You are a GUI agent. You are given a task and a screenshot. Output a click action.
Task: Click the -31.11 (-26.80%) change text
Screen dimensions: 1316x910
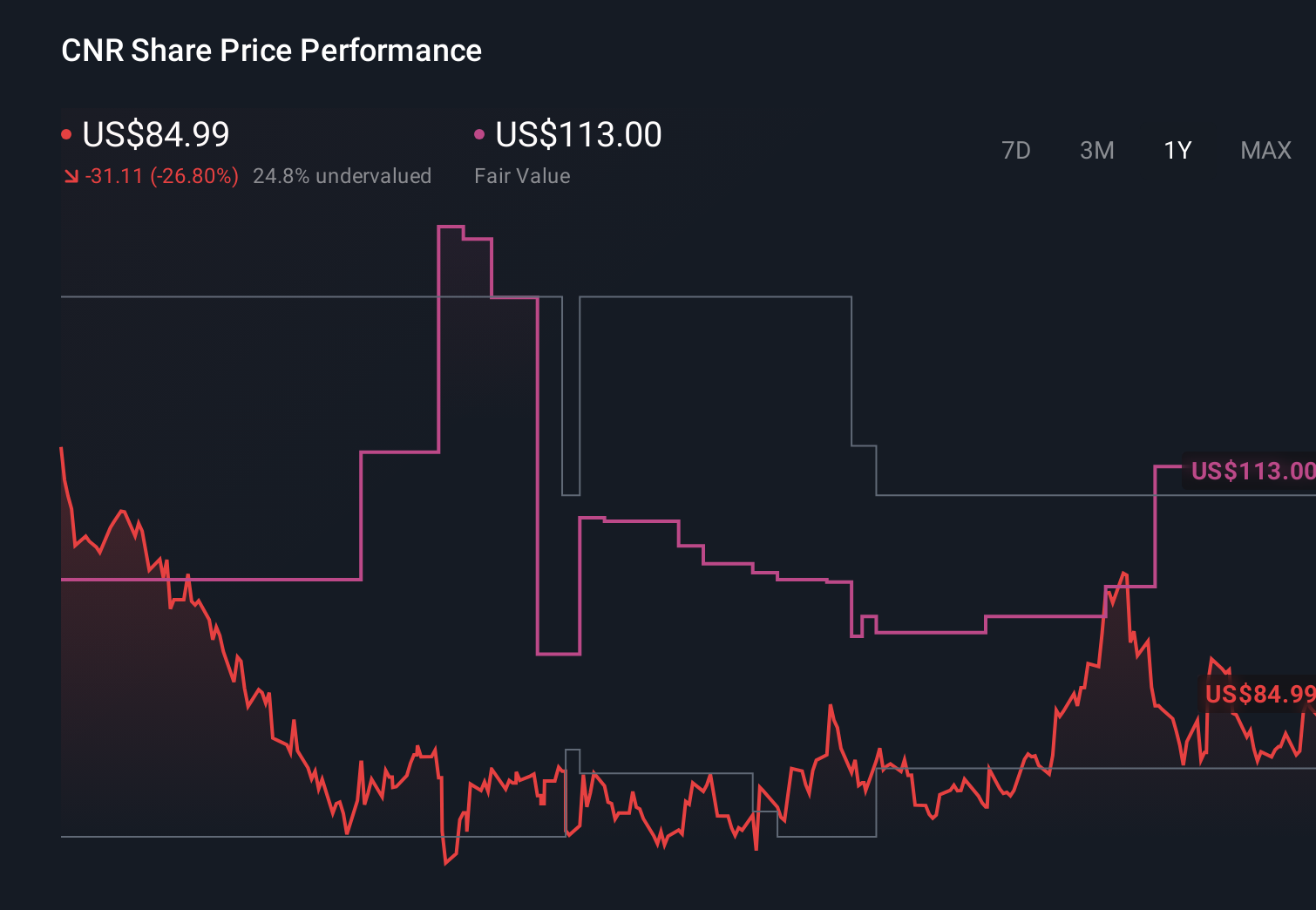click(x=162, y=176)
